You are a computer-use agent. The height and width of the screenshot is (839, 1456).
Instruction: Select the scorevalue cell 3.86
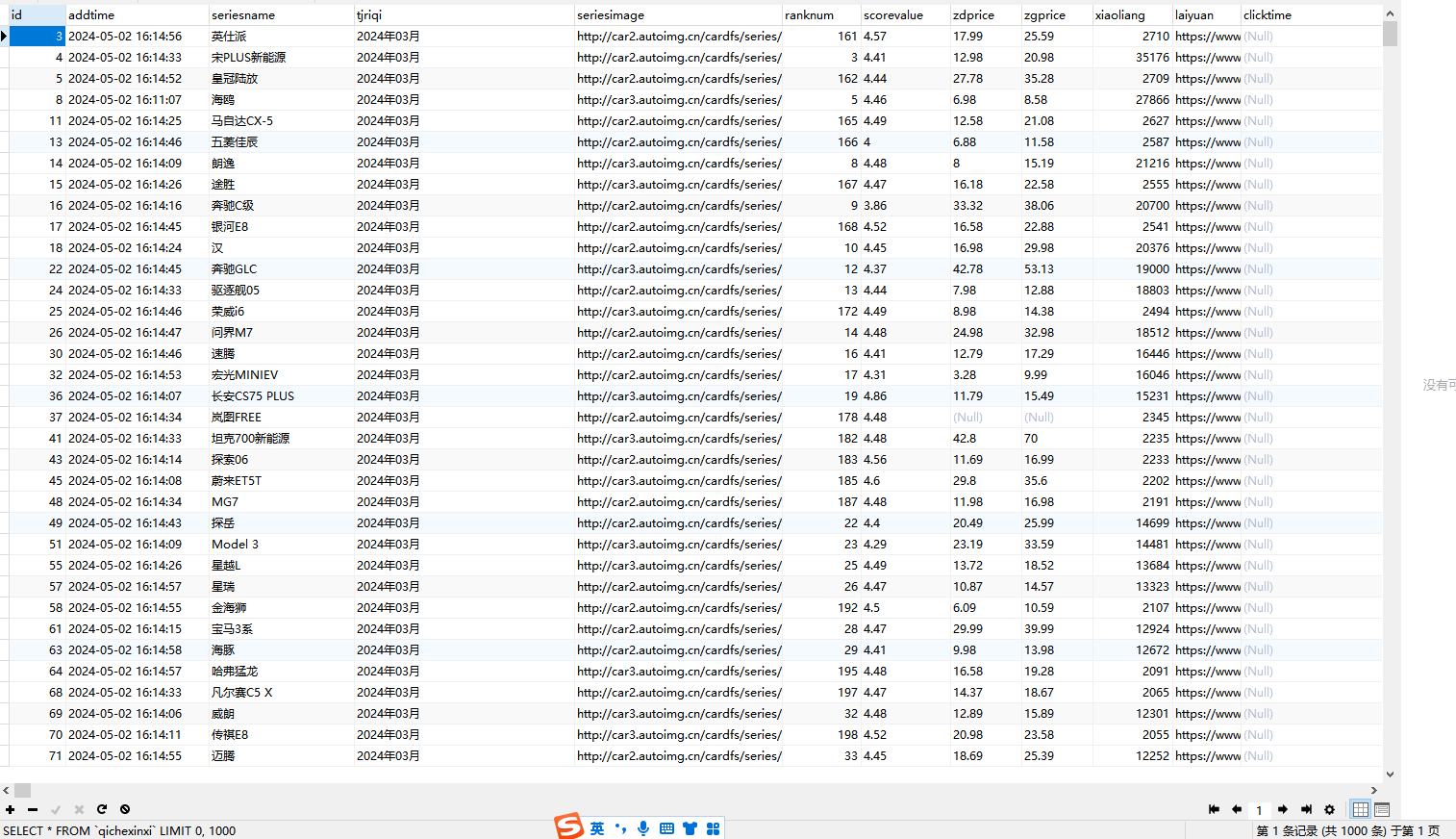click(x=905, y=206)
